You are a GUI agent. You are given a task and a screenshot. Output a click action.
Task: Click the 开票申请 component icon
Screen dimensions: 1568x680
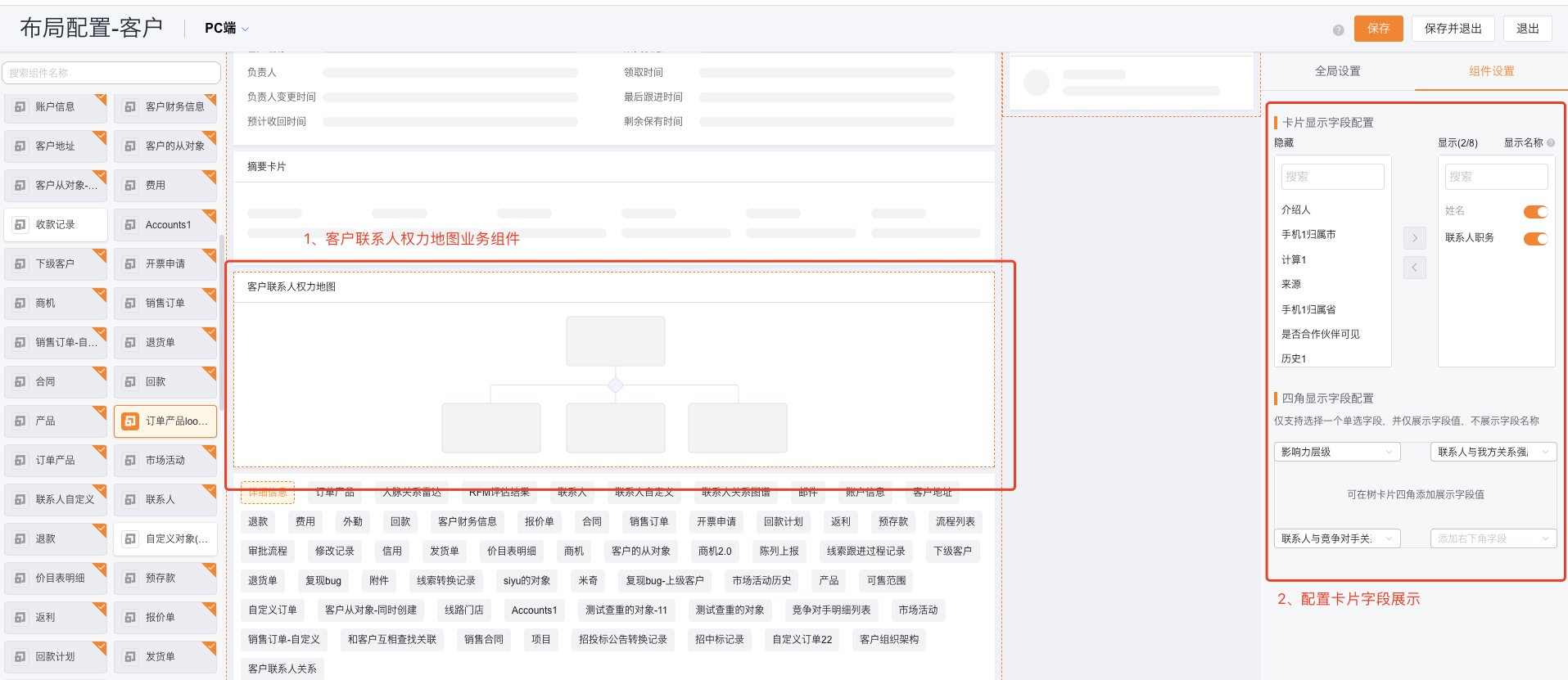tap(130, 264)
